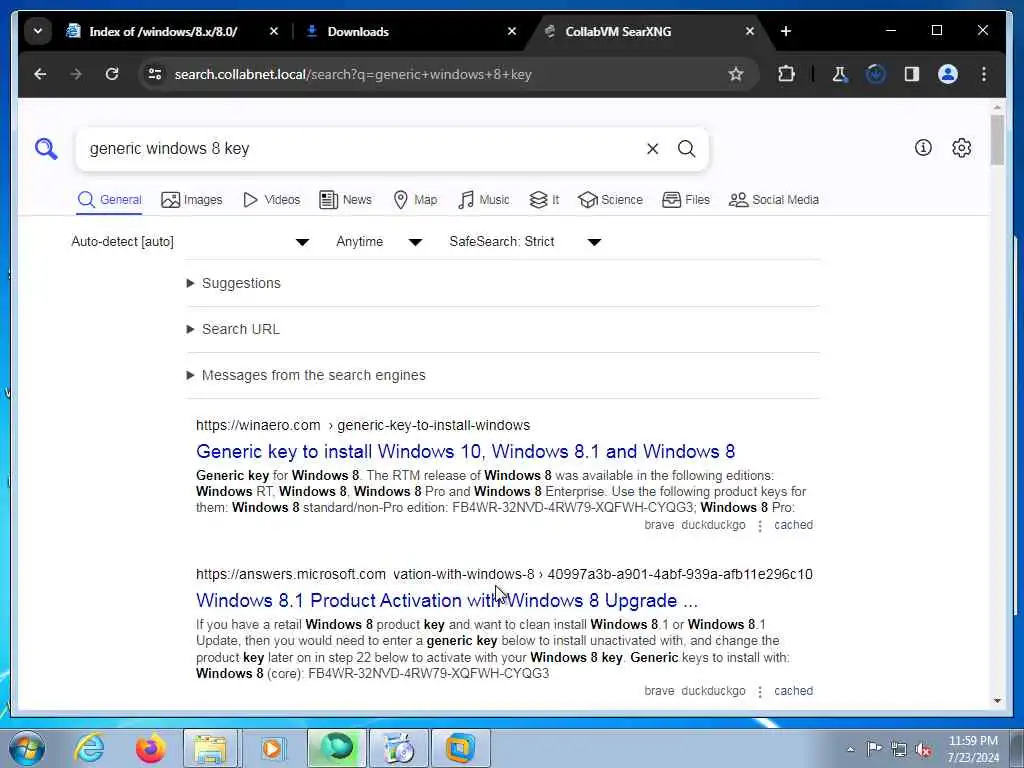Close the Downloads tab
The image size is (1024, 768).
pyautogui.click(x=512, y=31)
